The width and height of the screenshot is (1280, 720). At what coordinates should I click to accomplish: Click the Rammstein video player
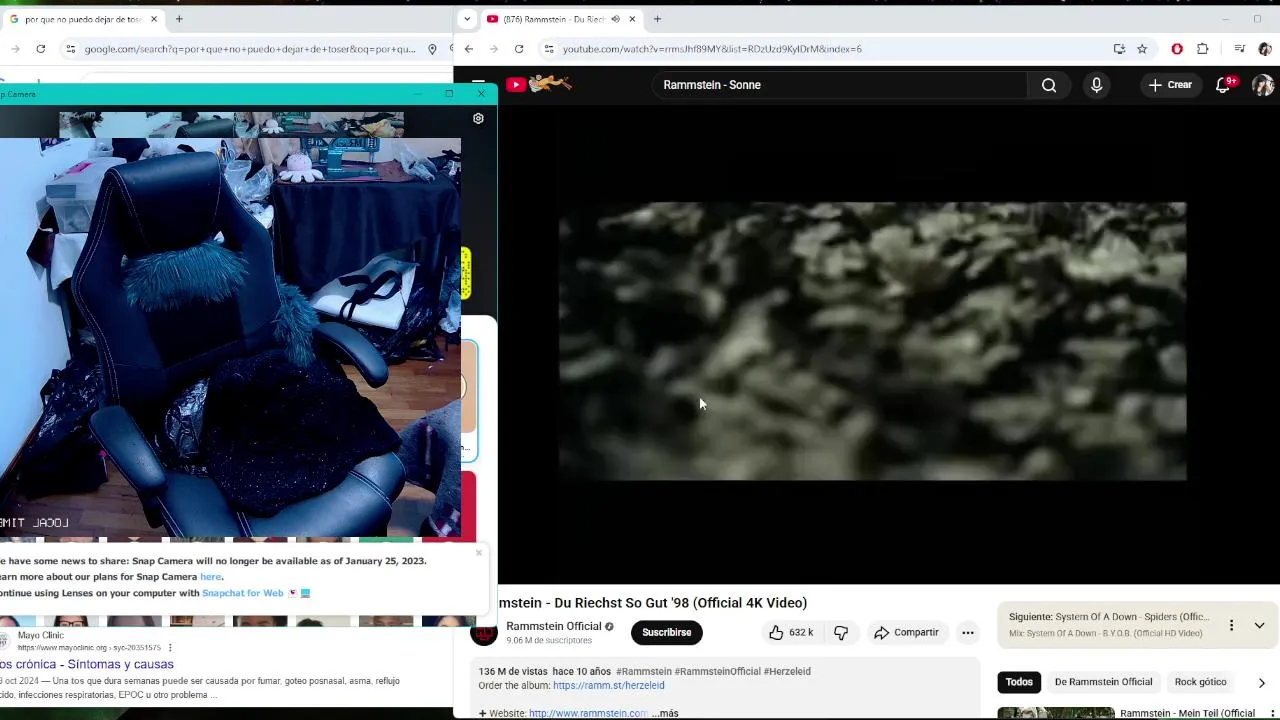(x=872, y=341)
